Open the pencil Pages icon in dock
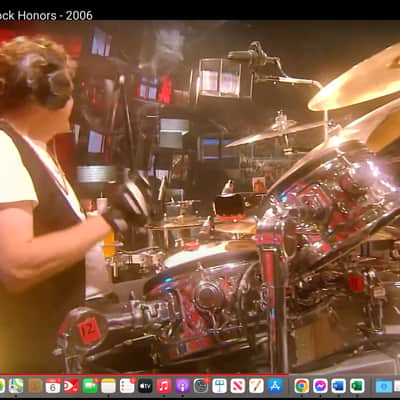The height and width of the screenshot is (400, 400). tap(256, 386)
